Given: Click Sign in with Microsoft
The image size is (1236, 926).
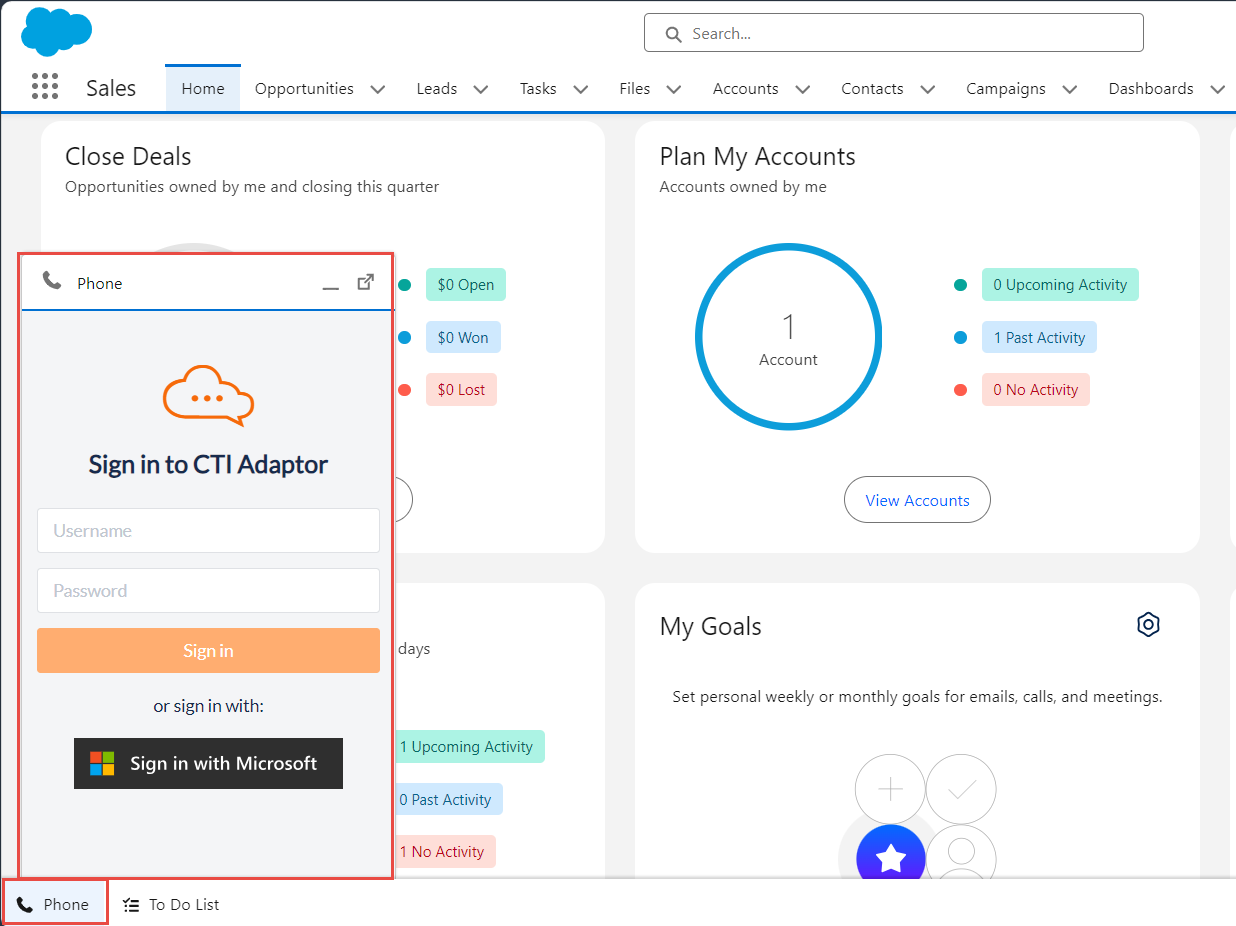Looking at the screenshot, I should coord(208,763).
